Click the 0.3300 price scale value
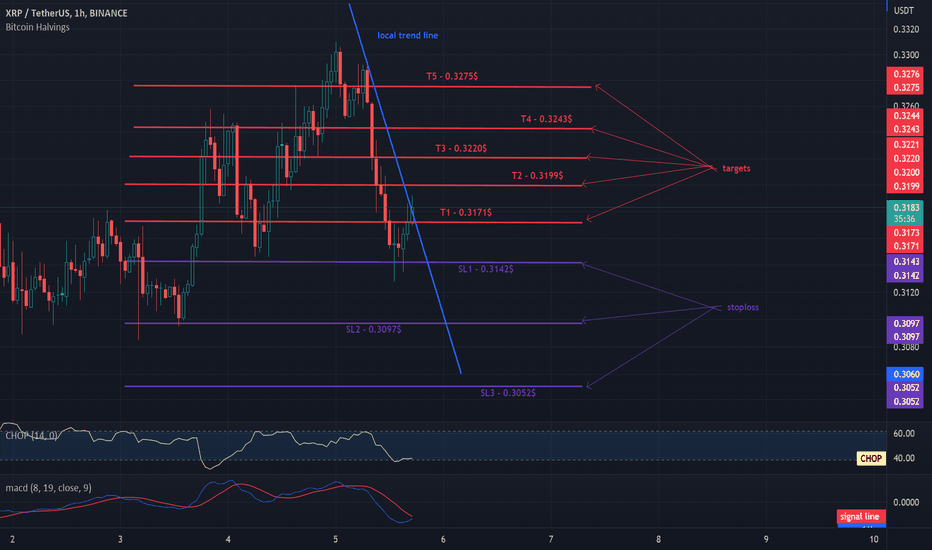 tap(906, 55)
